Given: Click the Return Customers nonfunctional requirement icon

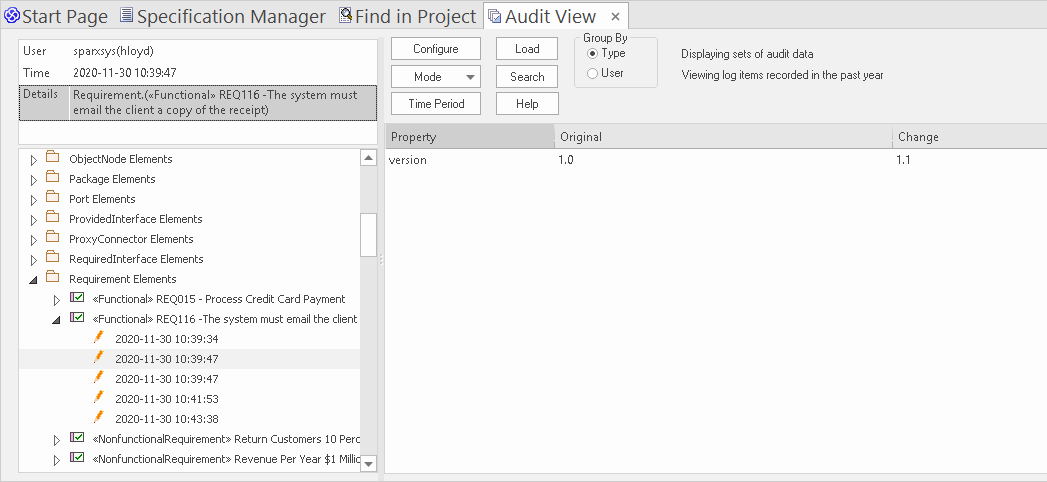Looking at the screenshot, I should point(78,439).
